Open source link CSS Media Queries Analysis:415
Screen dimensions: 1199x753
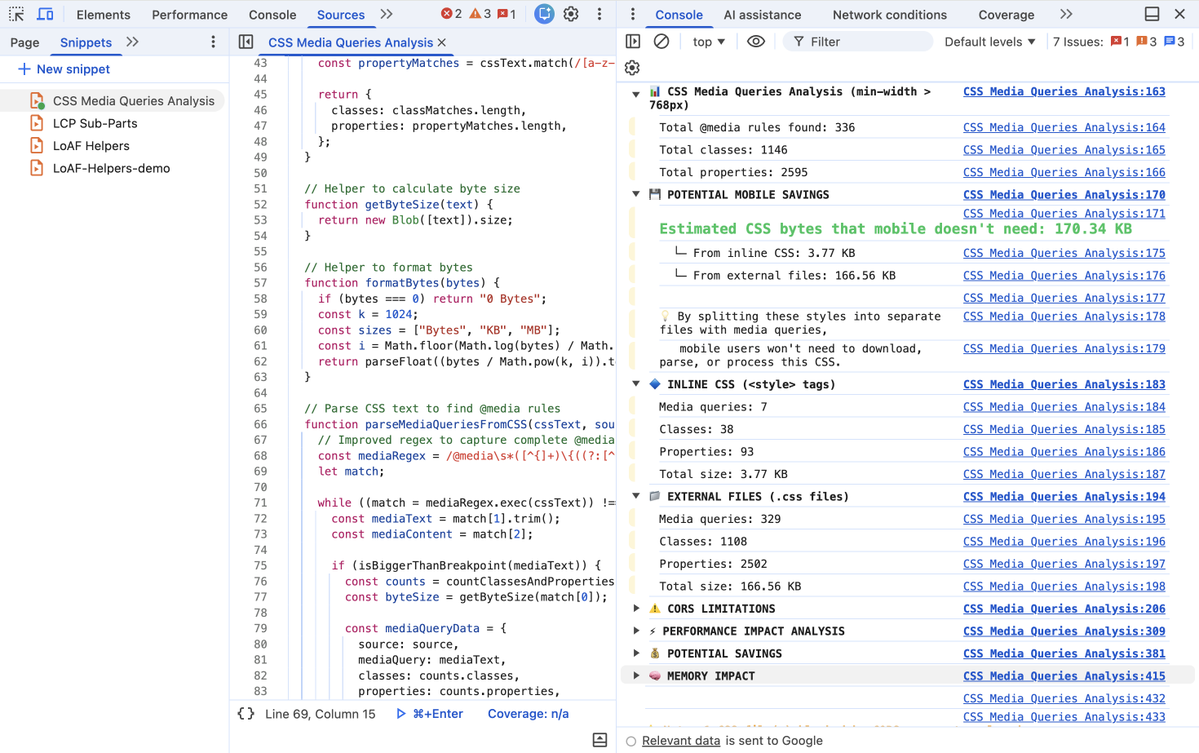[x=1064, y=677]
